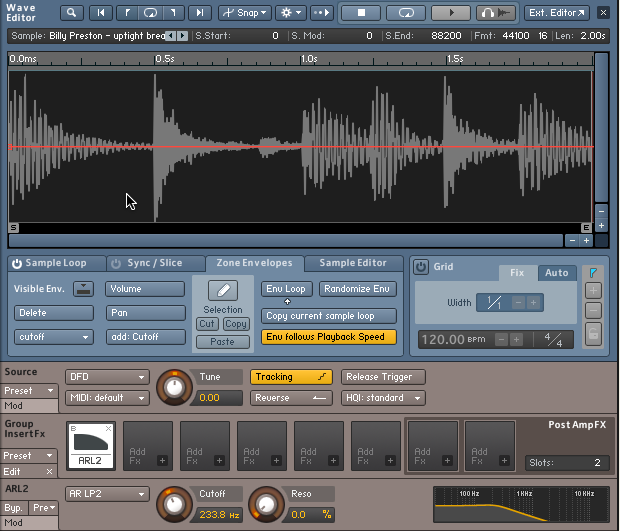Open the gear settings menu
This screenshot has height=531, width=620.
pyautogui.click(x=292, y=13)
